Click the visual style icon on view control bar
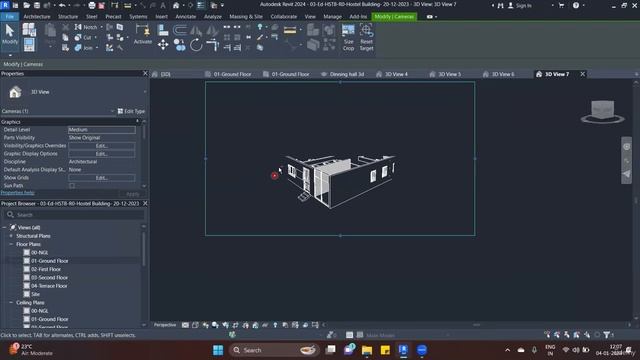Screen dimensions: 640x360 [x=195, y=325]
